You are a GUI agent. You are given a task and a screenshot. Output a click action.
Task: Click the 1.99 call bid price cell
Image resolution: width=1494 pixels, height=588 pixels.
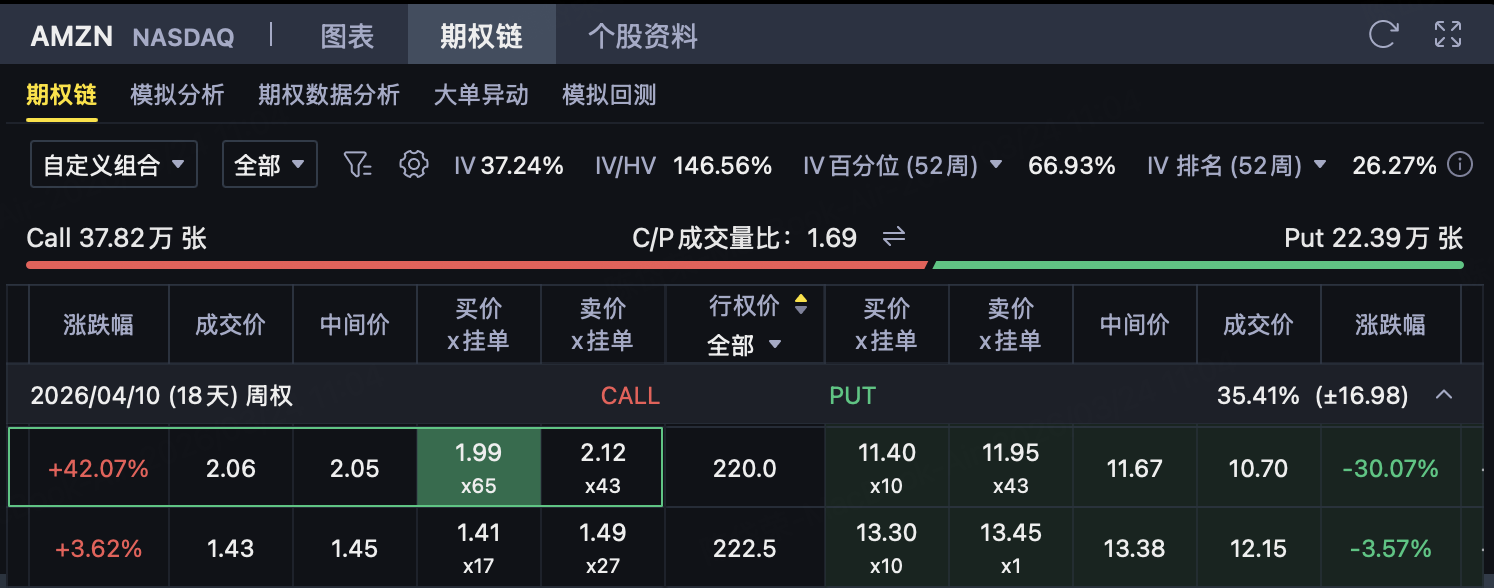coord(478,467)
